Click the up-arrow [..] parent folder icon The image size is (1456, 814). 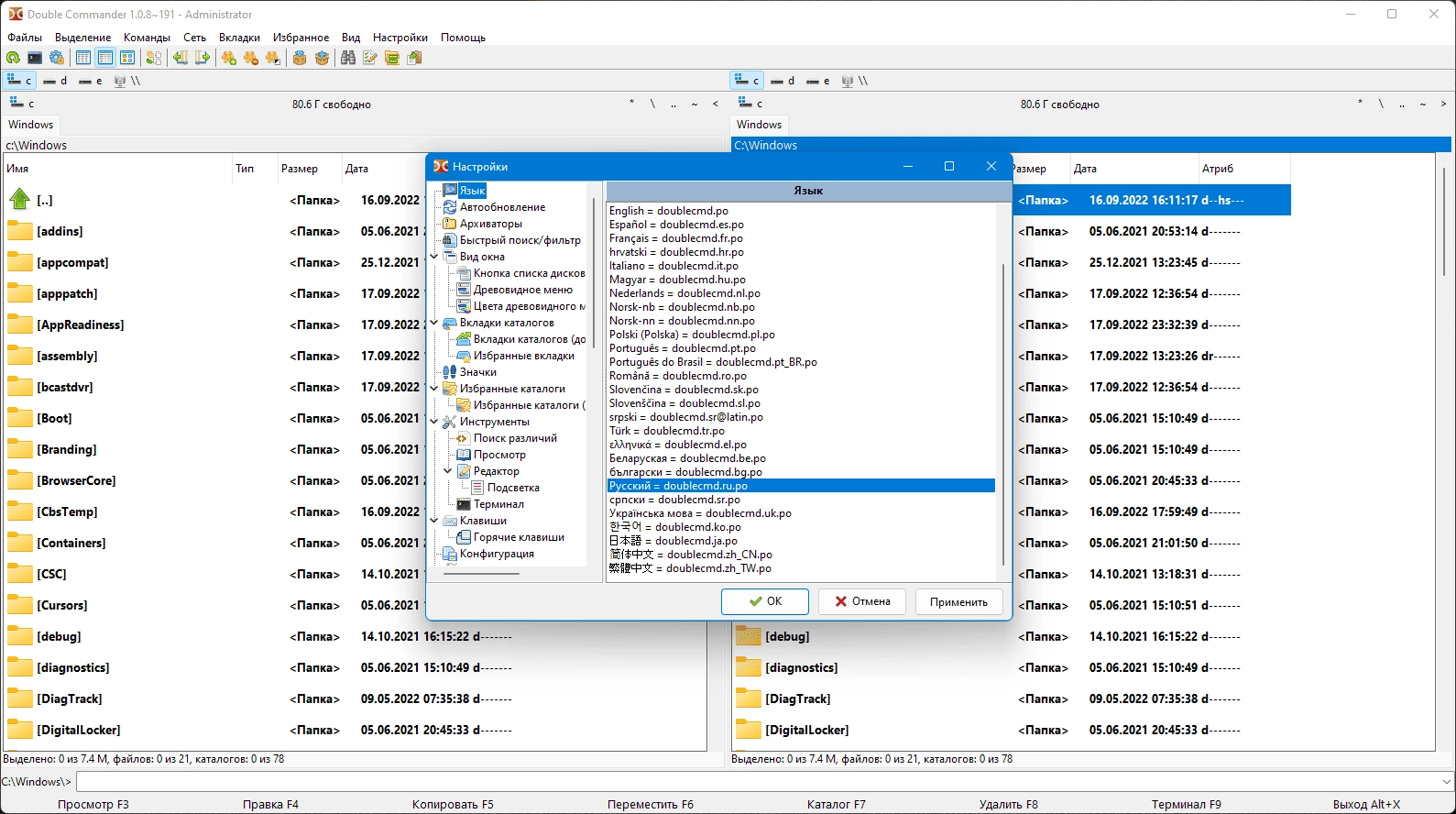(20, 199)
